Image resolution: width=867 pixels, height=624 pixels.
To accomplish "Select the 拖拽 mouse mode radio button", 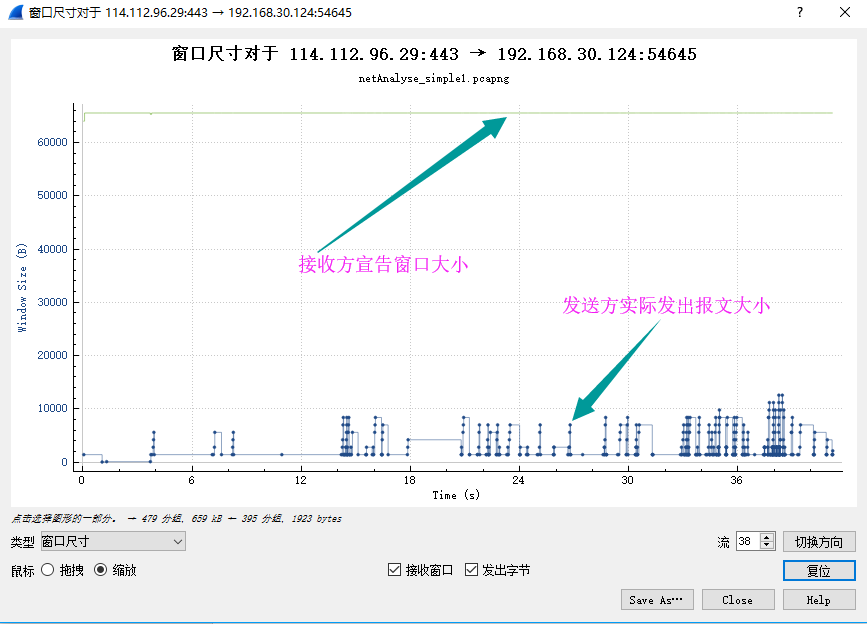I will coord(48,570).
